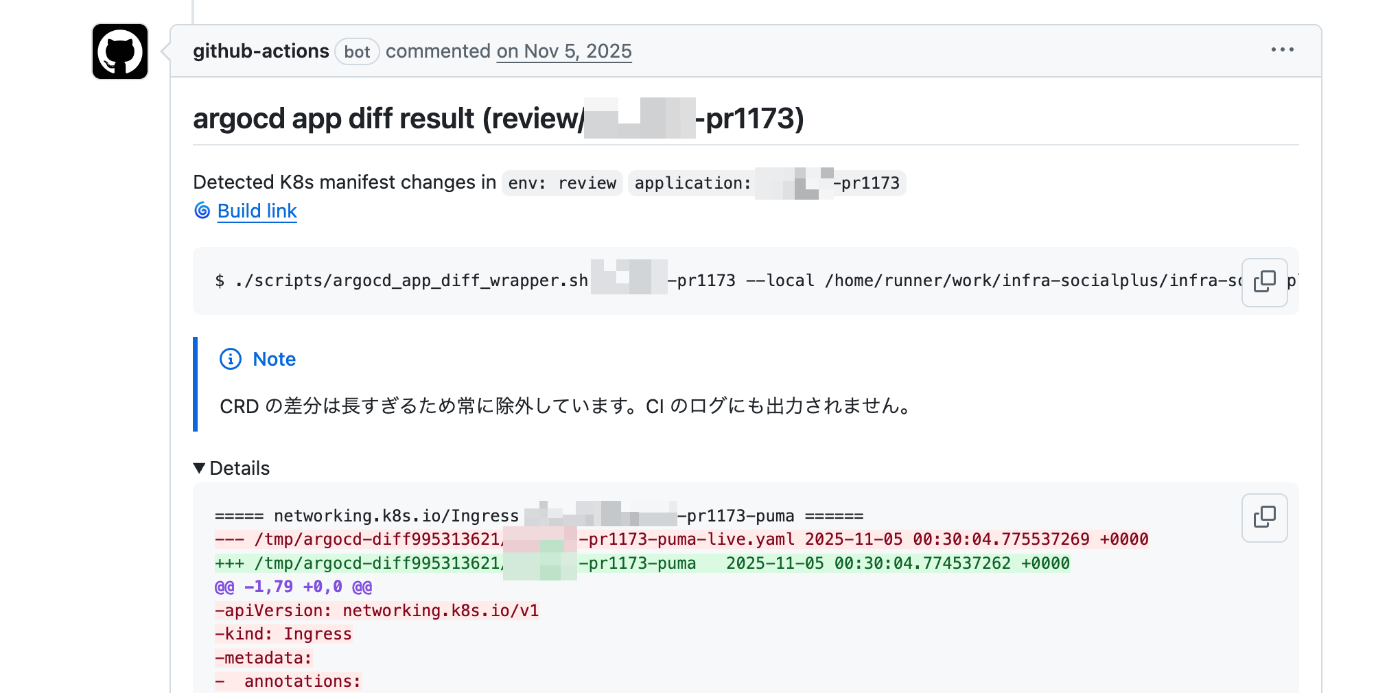Screen dimensions: 1400x693
Task: Click '-apiVersion: networking.k8s.io/v1' line
Action: coord(377,610)
